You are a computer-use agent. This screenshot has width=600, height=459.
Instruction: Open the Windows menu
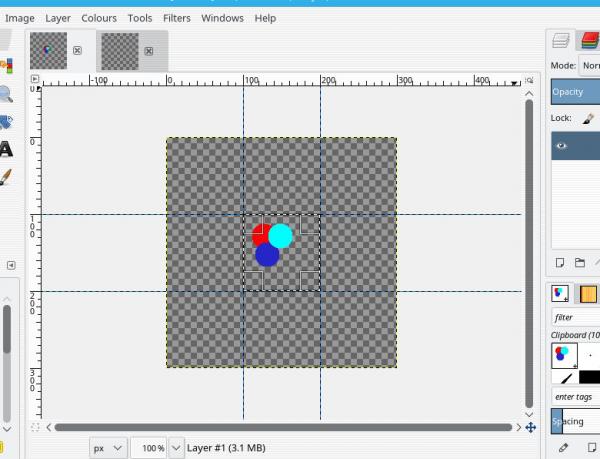point(222,18)
